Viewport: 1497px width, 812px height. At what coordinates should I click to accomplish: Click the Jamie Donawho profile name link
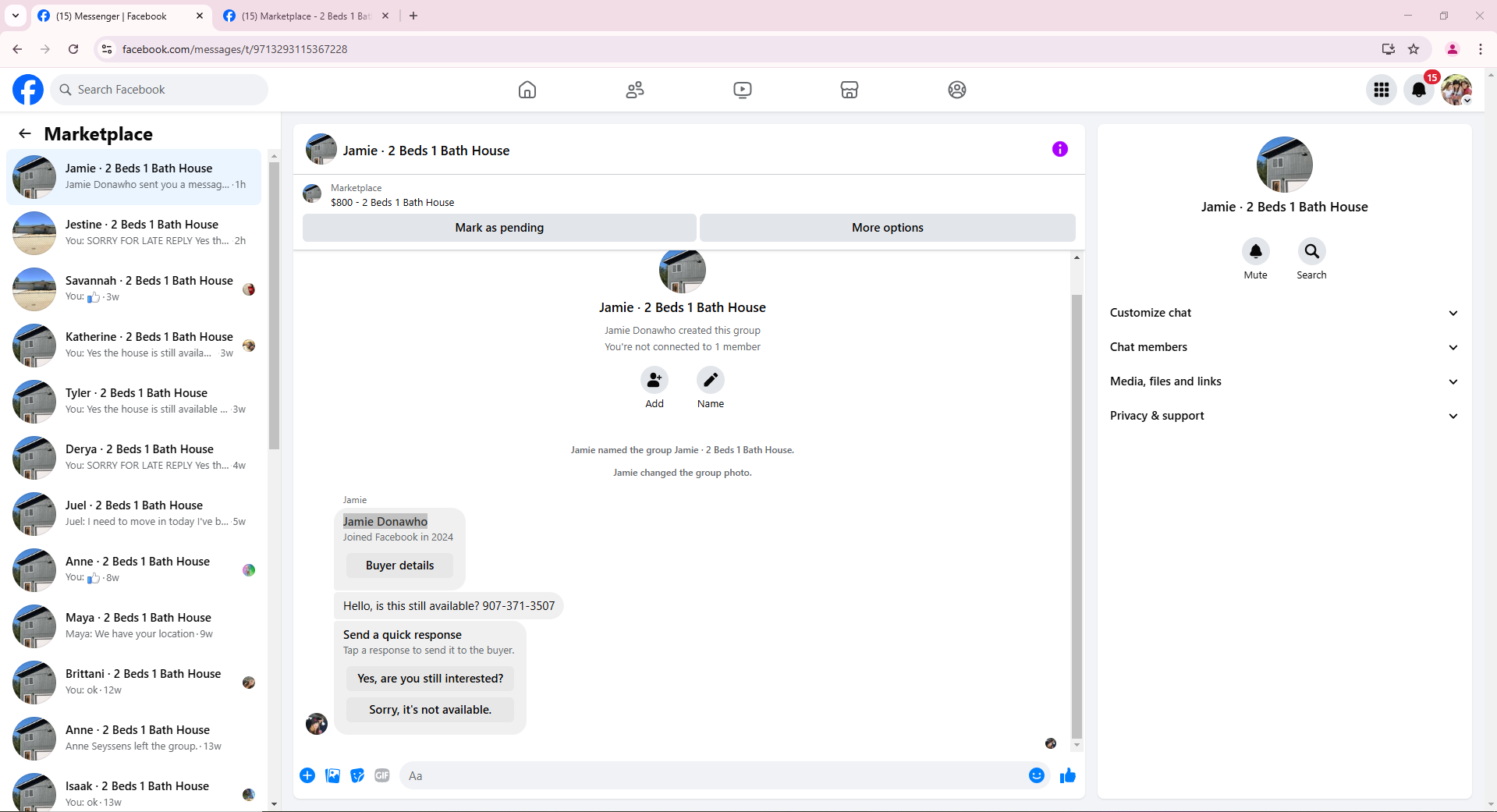[x=385, y=521]
